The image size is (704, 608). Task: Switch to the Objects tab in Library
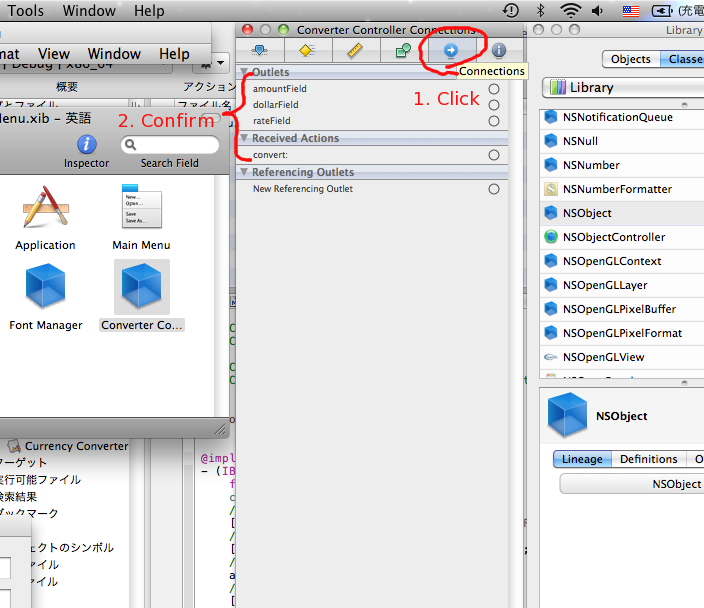coord(630,59)
